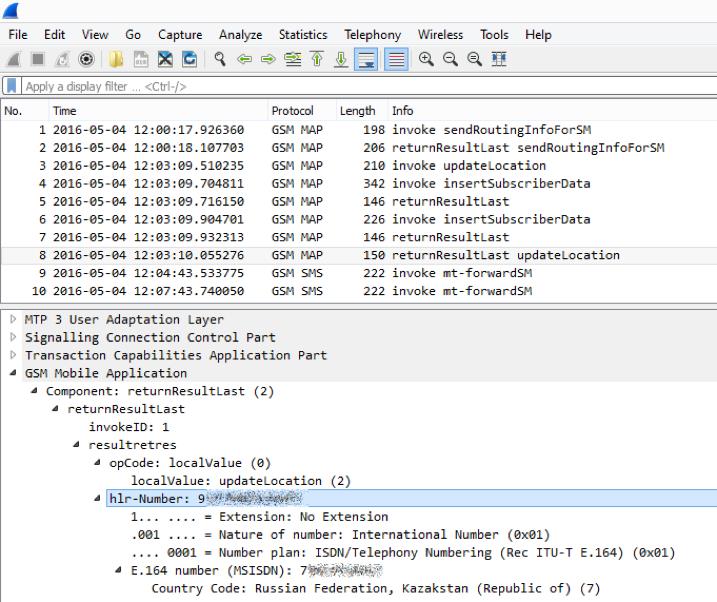Click the display filter bookmark icon

point(12,87)
